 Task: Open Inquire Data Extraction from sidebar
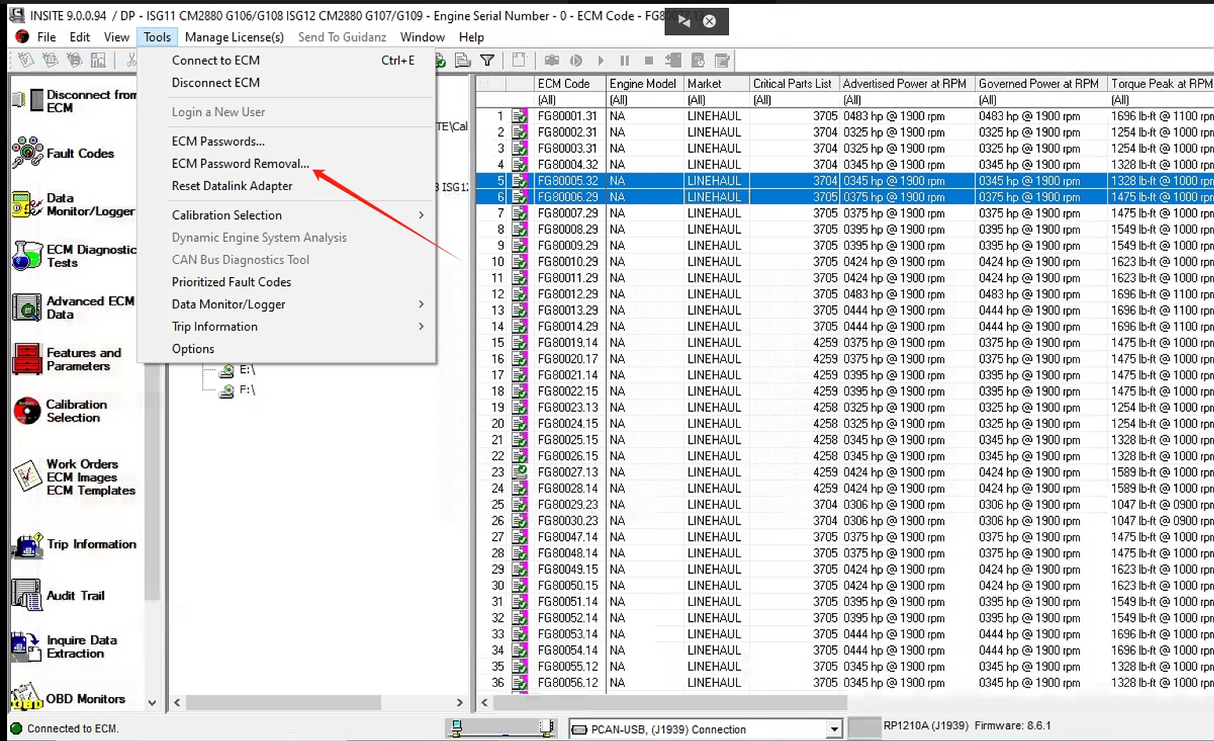coord(27,647)
